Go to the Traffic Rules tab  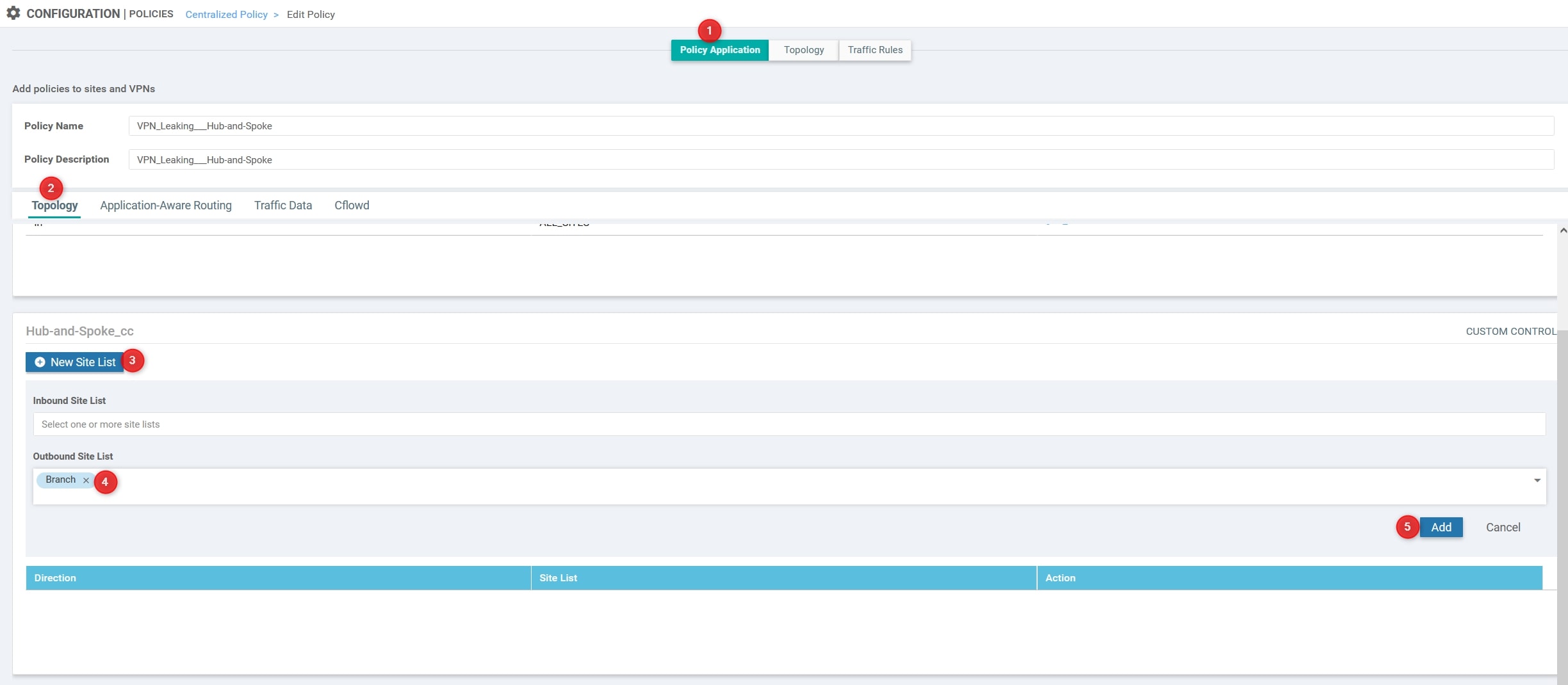pos(874,50)
